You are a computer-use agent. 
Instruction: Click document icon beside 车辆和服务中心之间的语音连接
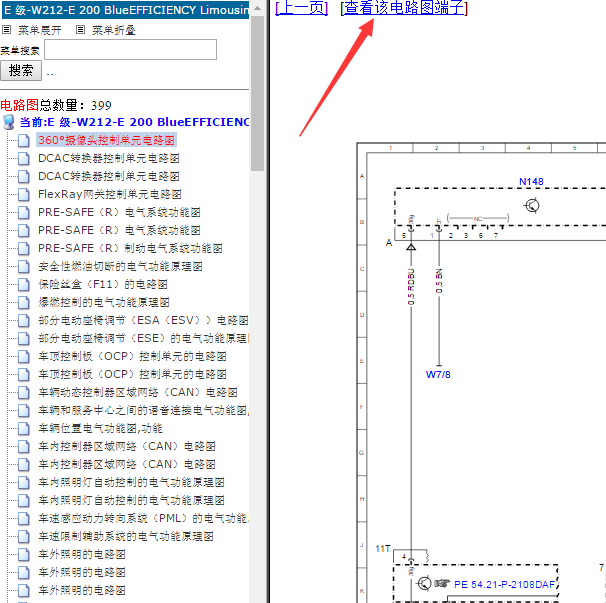[x=24, y=411]
